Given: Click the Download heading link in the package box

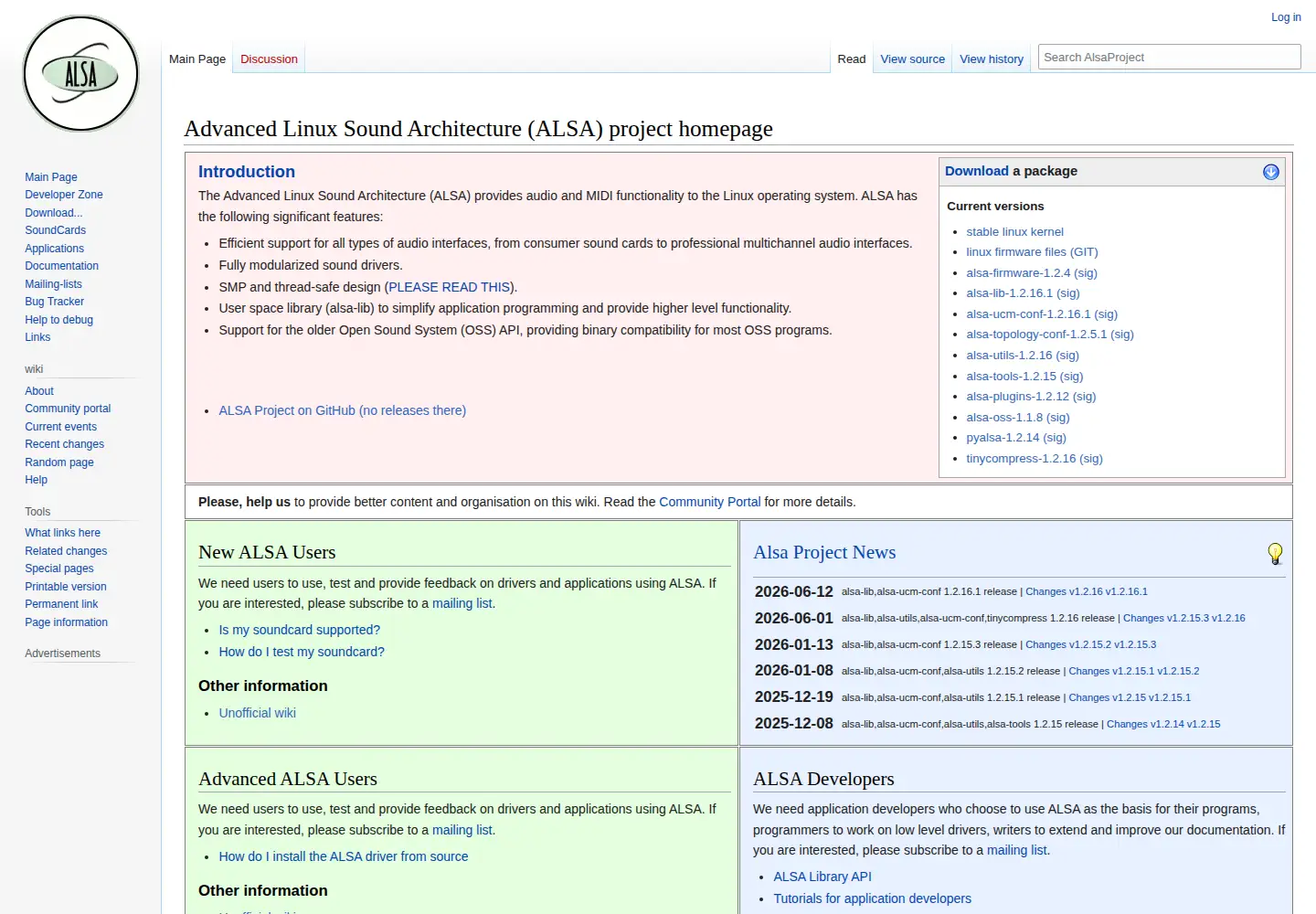Looking at the screenshot, I should pos(976,171).
